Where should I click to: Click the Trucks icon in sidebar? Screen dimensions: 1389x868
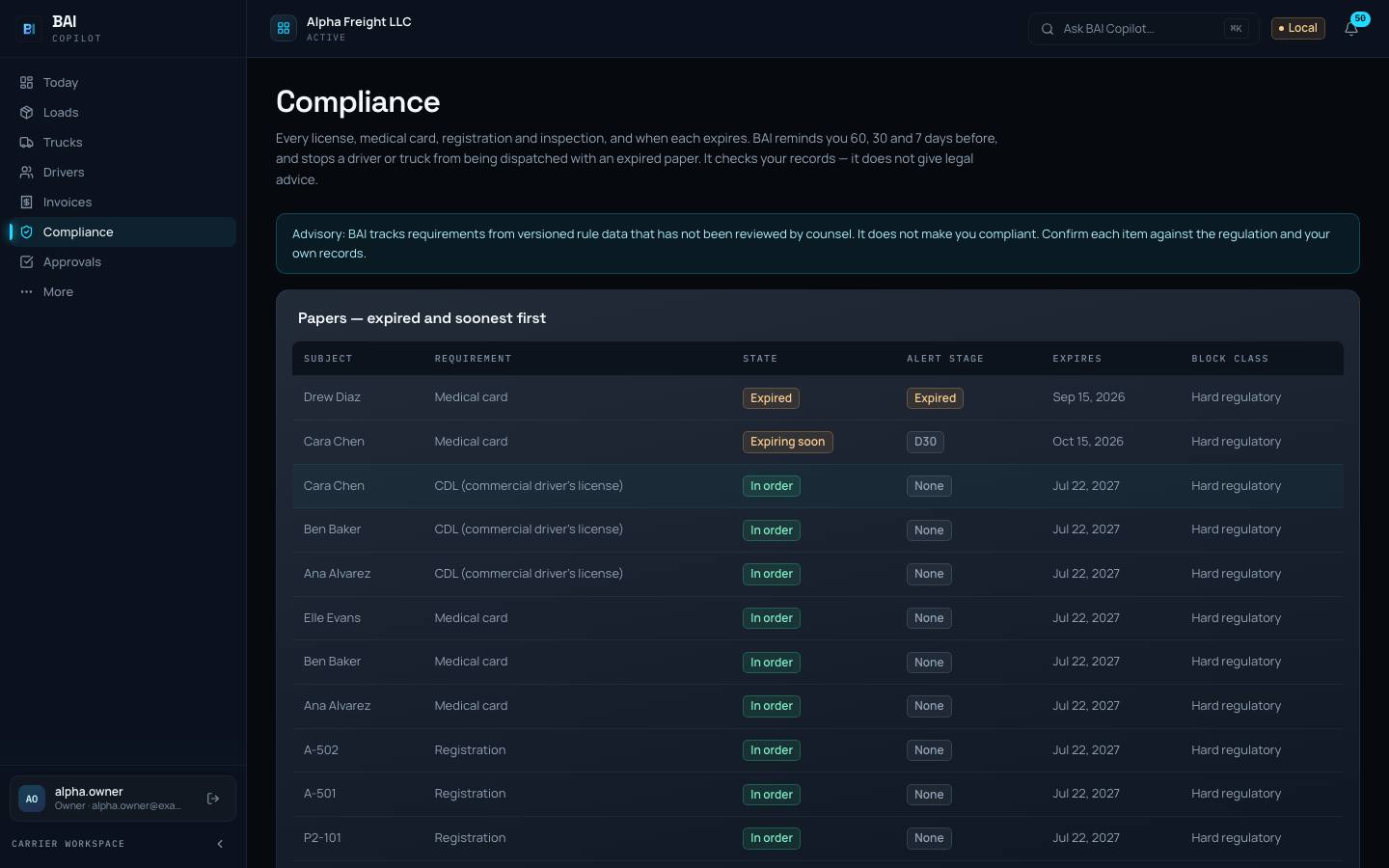click(26, 143)
